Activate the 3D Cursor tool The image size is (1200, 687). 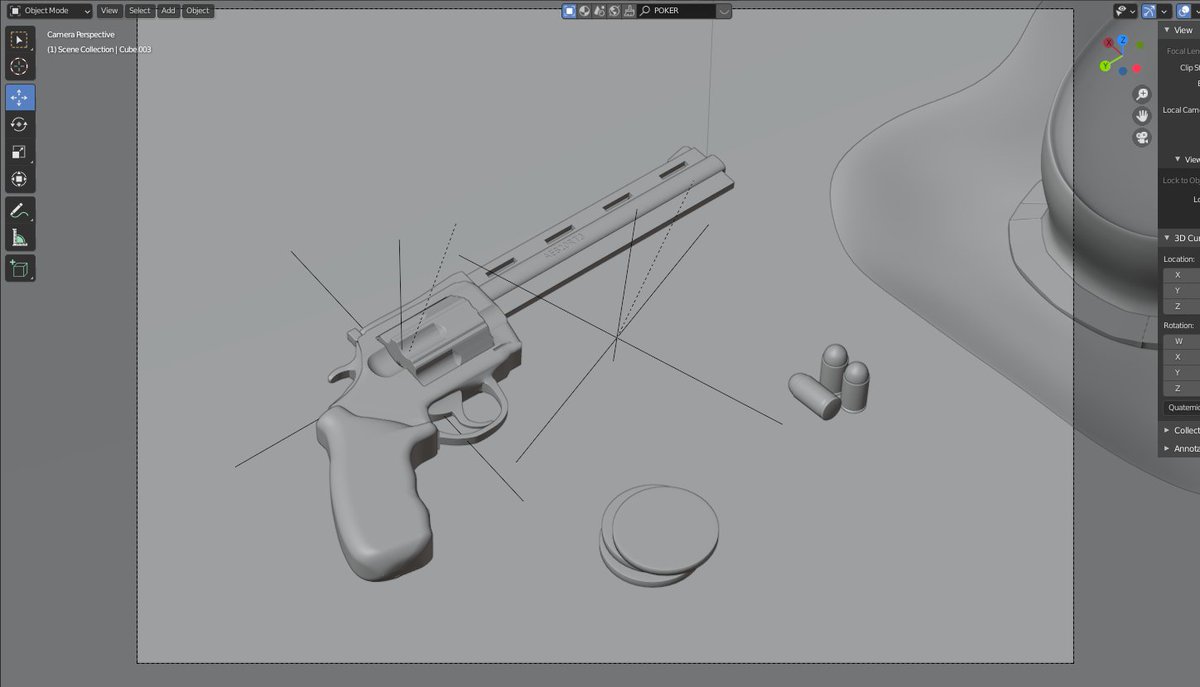tap(20, 66)
